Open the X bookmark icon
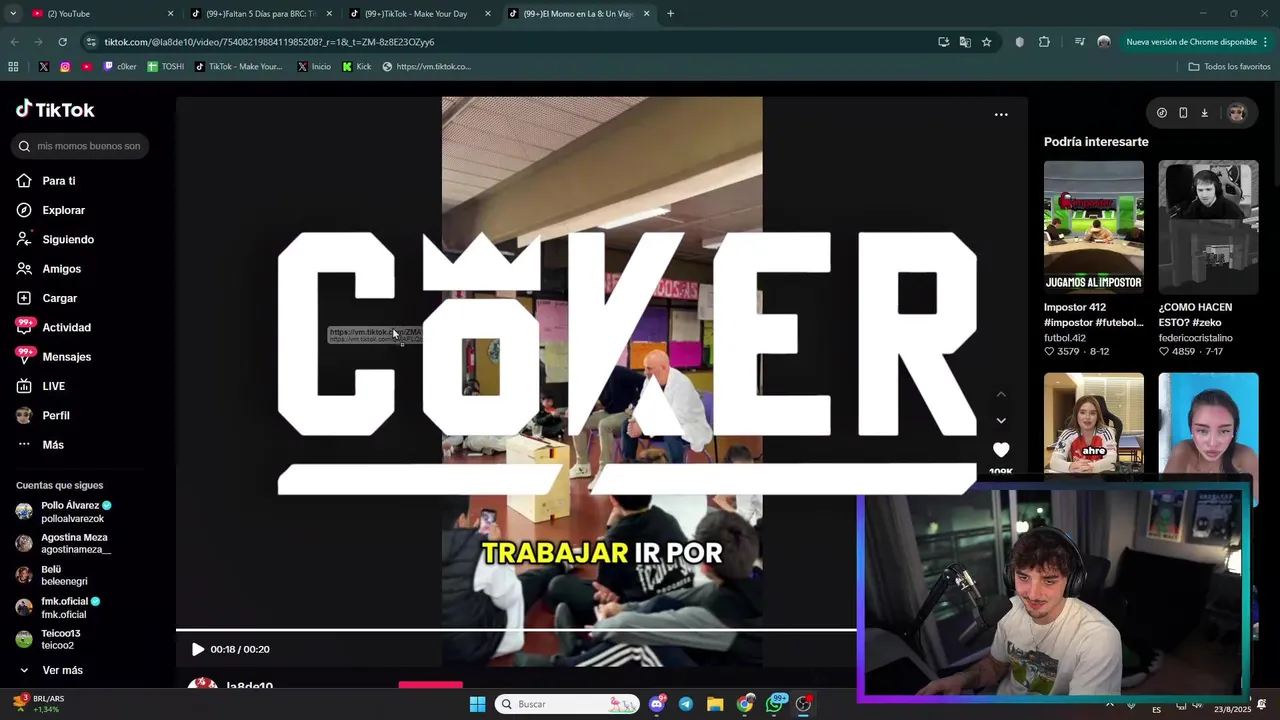This screenshot has height=720, width=1280. point(44,67)
